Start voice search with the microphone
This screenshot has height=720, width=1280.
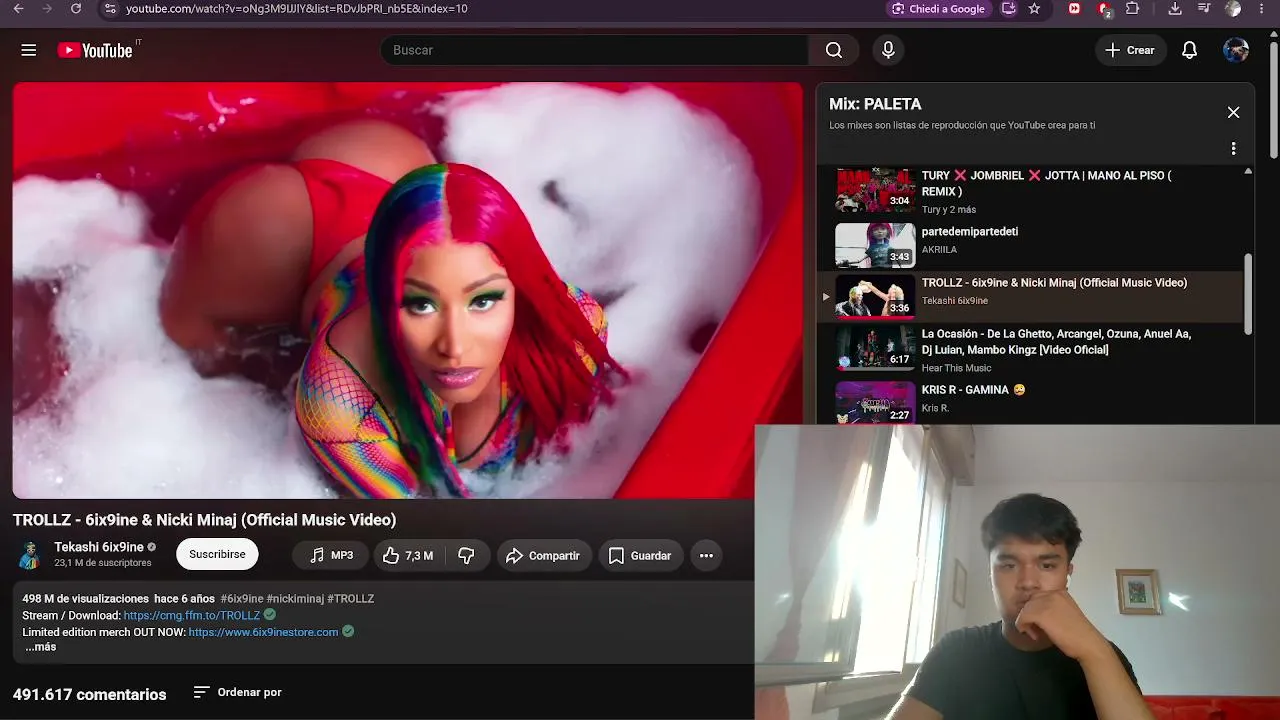(x=888, y=50)
